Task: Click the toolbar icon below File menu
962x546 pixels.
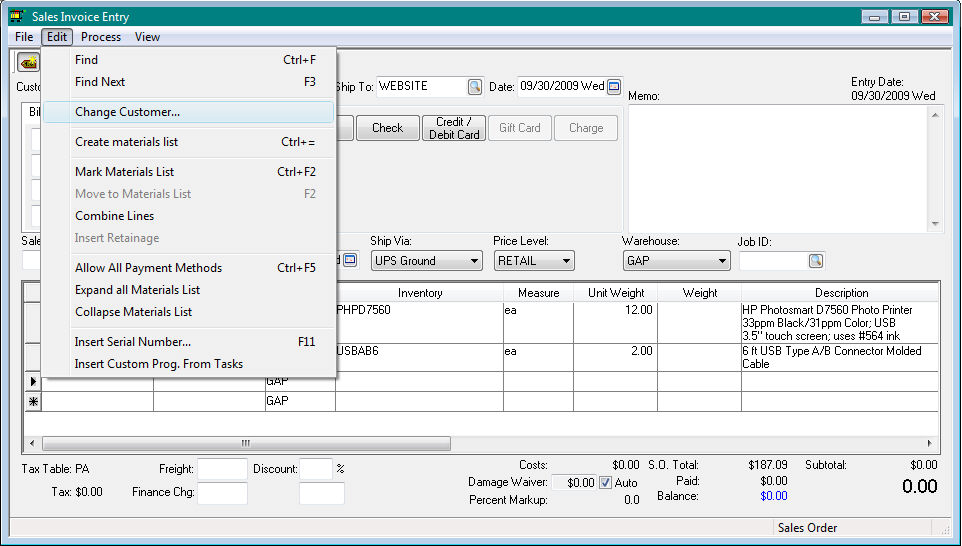Action: pos(28,63)
